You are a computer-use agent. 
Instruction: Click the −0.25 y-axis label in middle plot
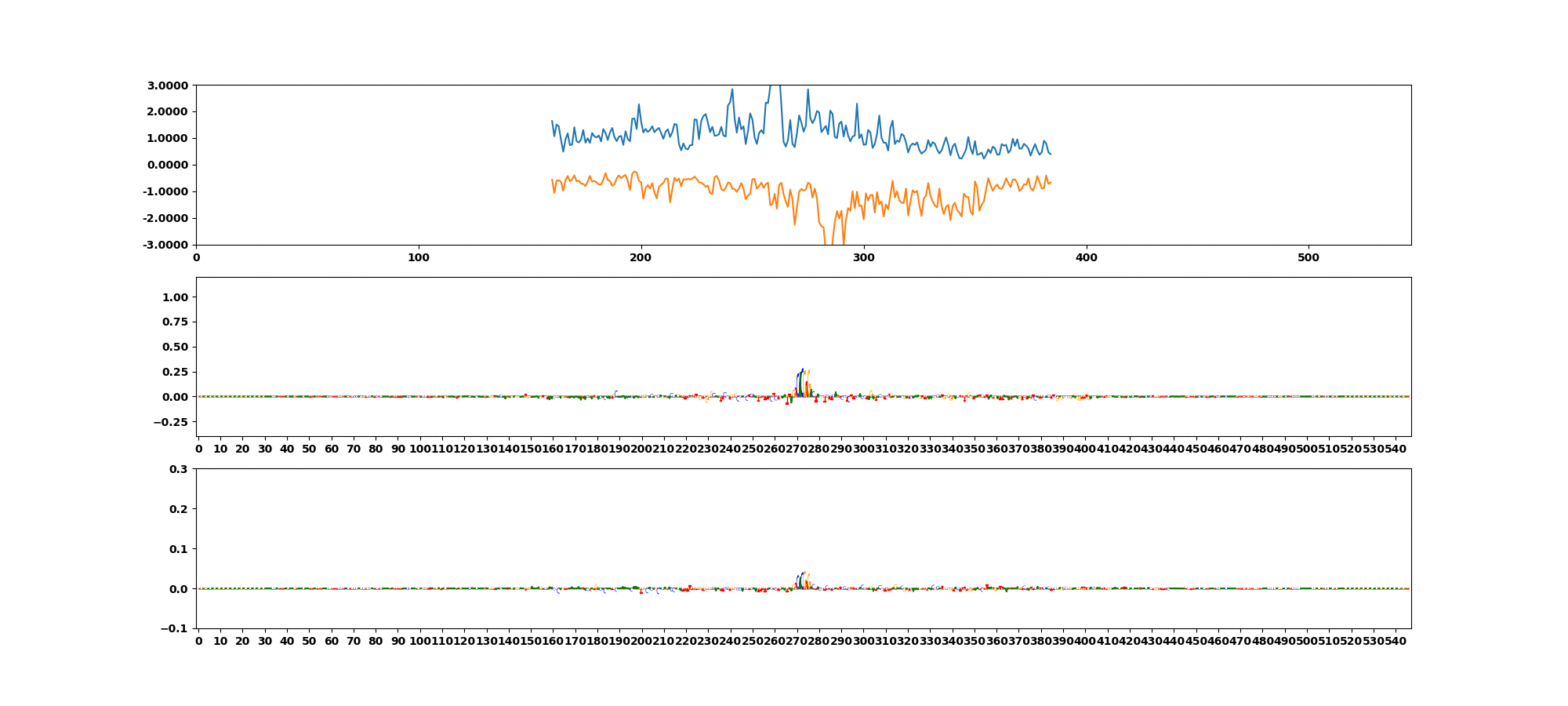(171, 422)
